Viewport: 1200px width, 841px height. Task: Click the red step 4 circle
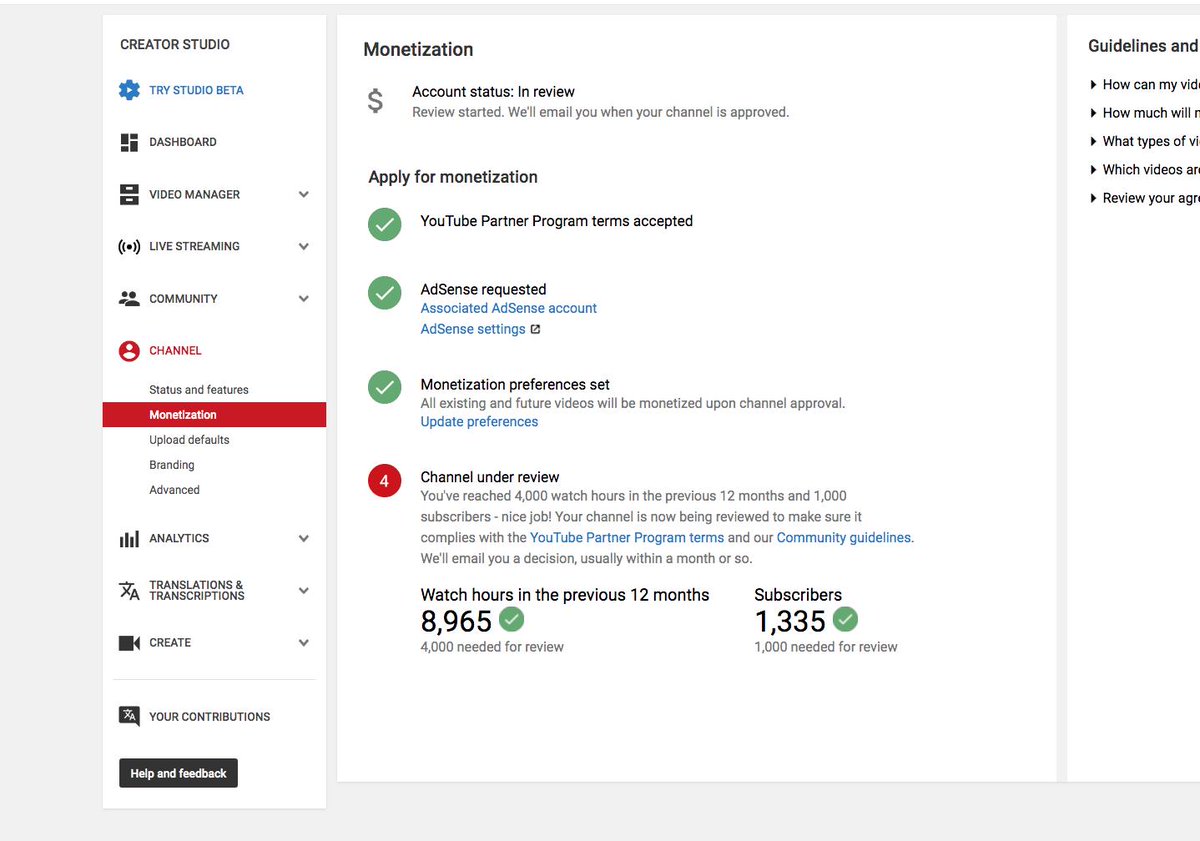(x=385, y=481)
